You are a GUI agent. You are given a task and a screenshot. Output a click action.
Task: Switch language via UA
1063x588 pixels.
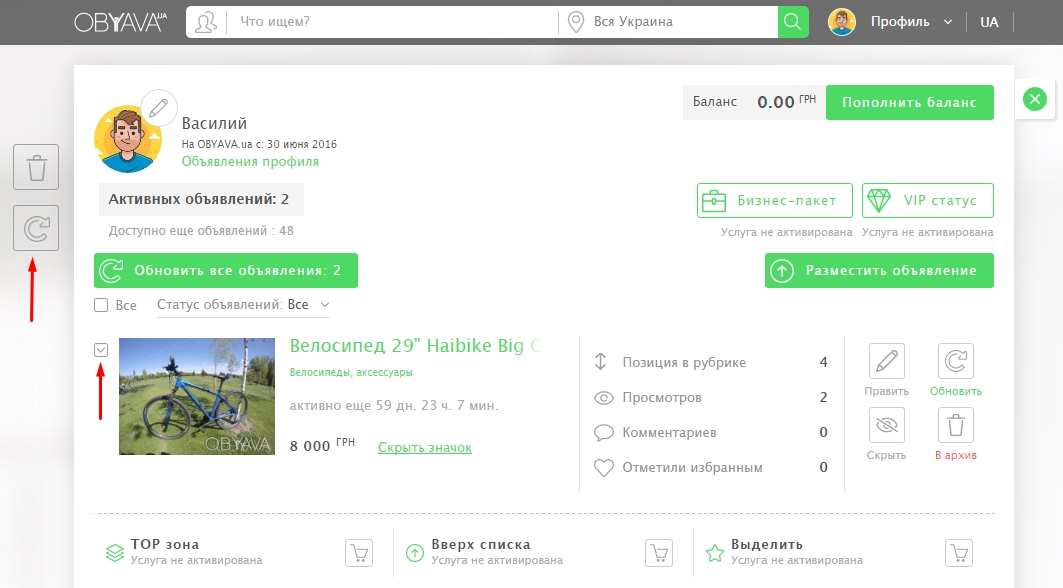pyautogui.click(x=989, y=22)
